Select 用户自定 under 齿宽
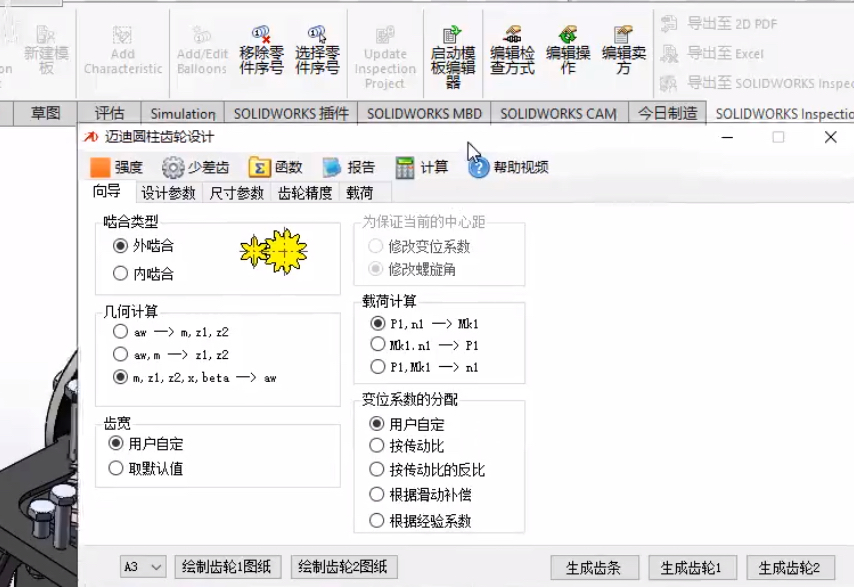This screenshot has height=587, width=854. click(115, 443)
